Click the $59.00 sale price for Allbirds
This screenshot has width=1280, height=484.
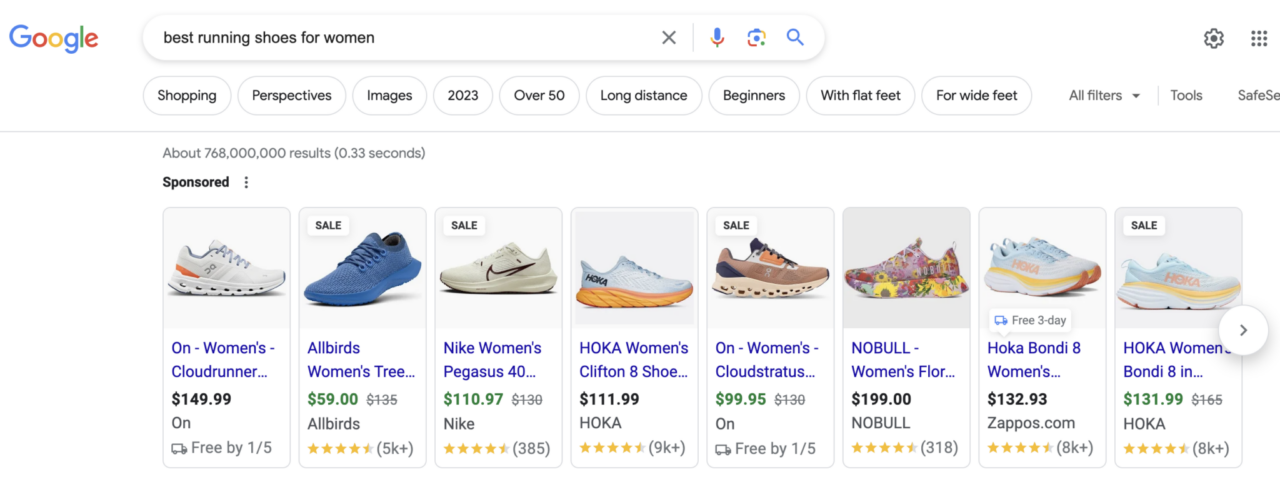coord(333,399)
